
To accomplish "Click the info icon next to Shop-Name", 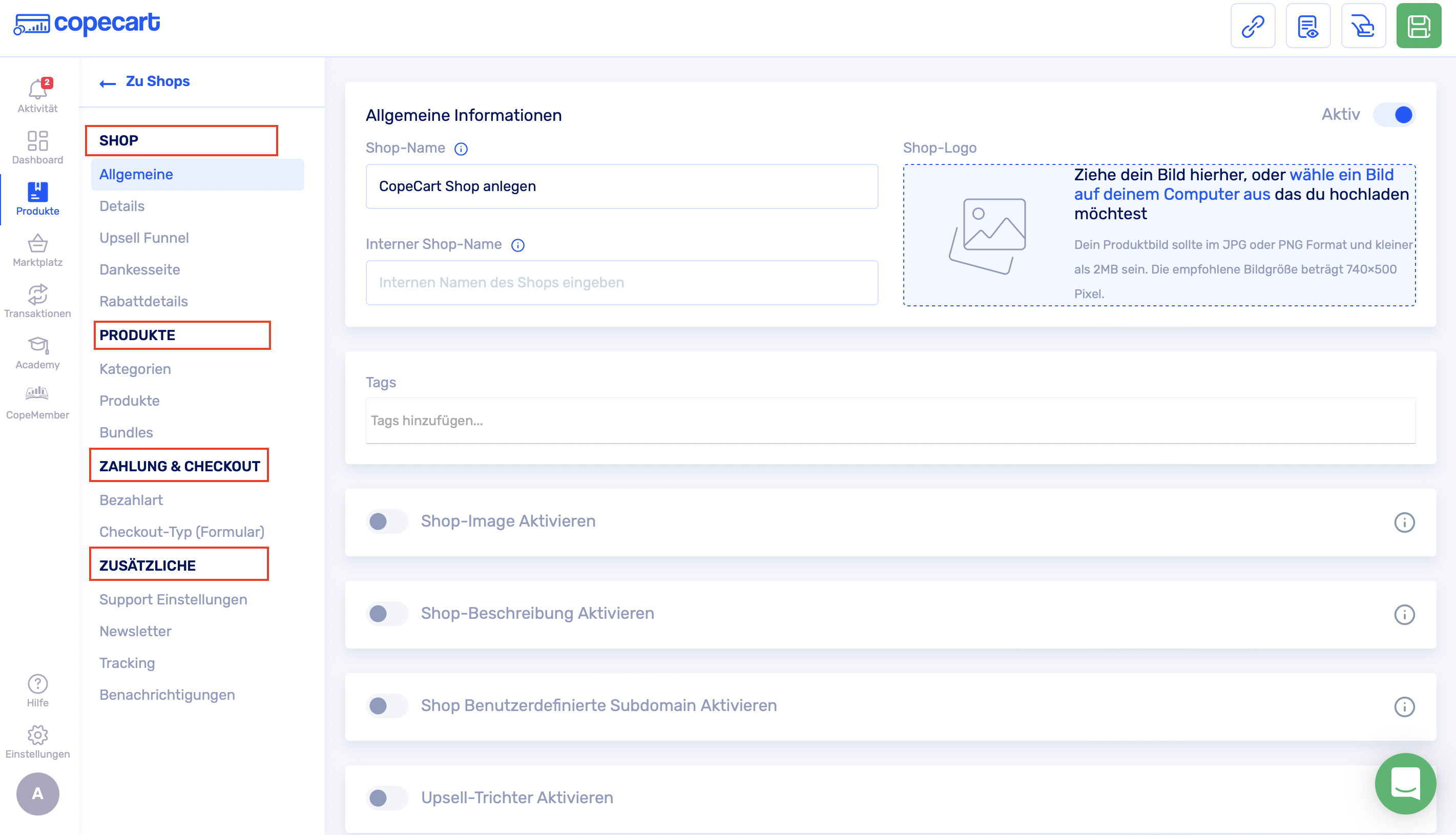I will coord(461,149).
